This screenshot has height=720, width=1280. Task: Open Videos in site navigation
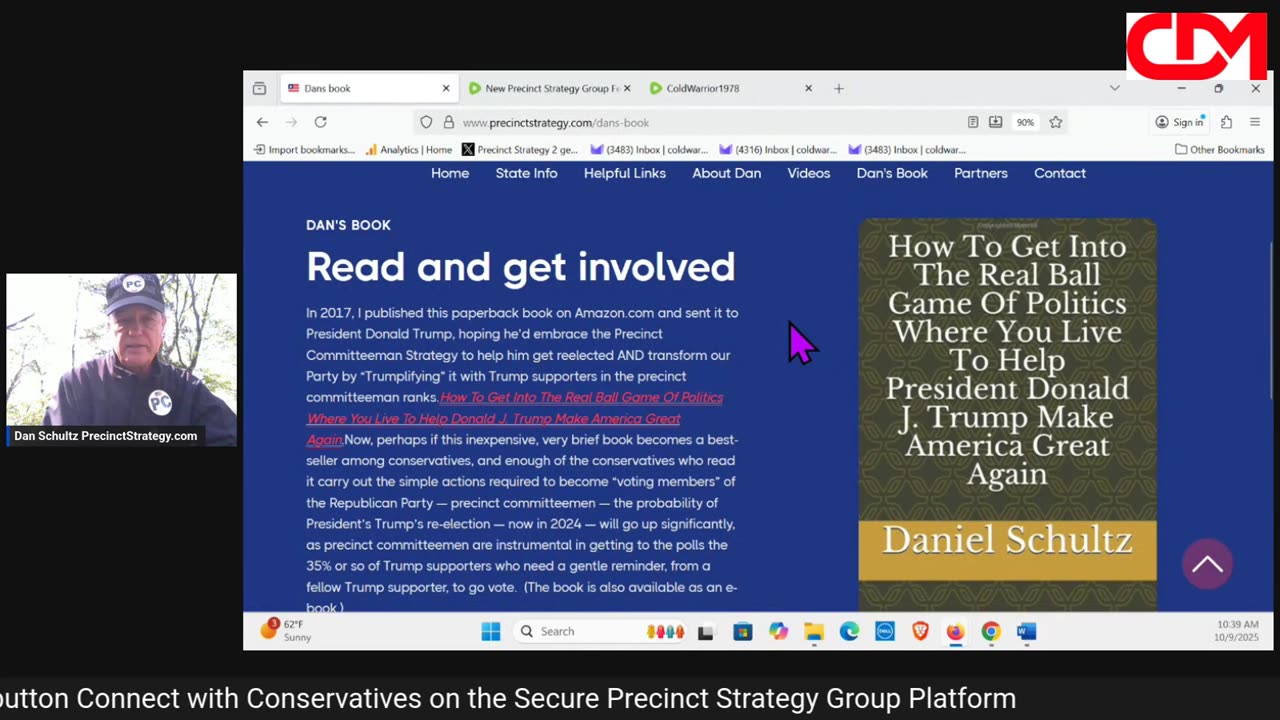click(x=809, y=173)
